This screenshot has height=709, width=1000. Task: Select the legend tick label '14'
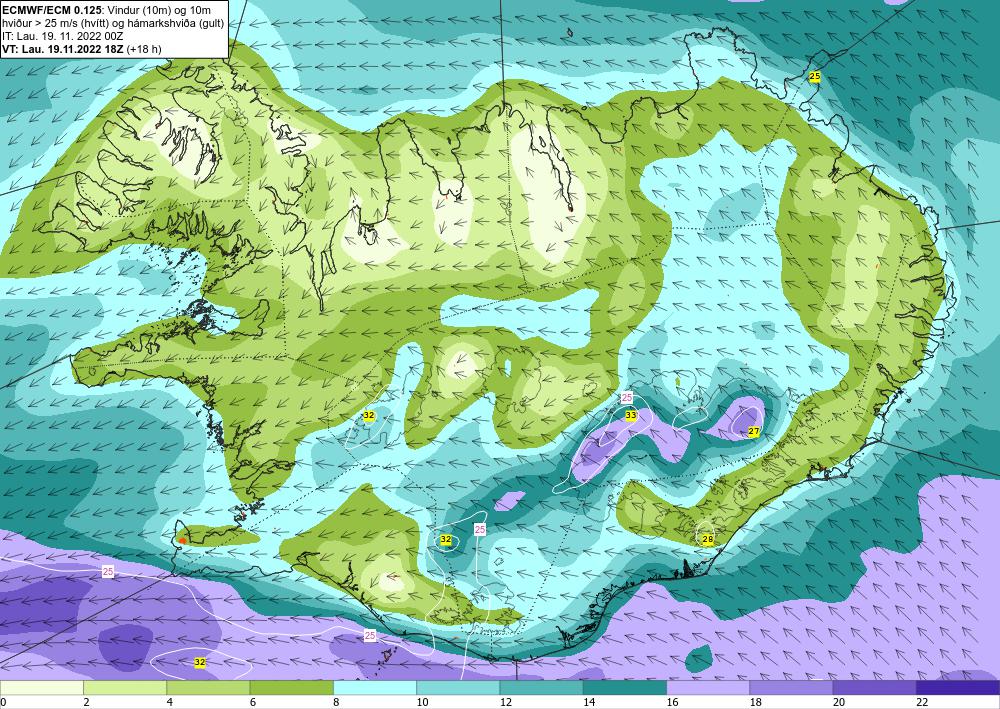(589, 702)
